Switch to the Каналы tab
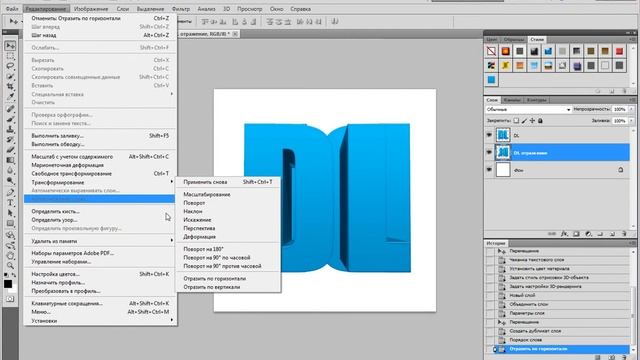The image size is (640, 360). click(511, 100)
